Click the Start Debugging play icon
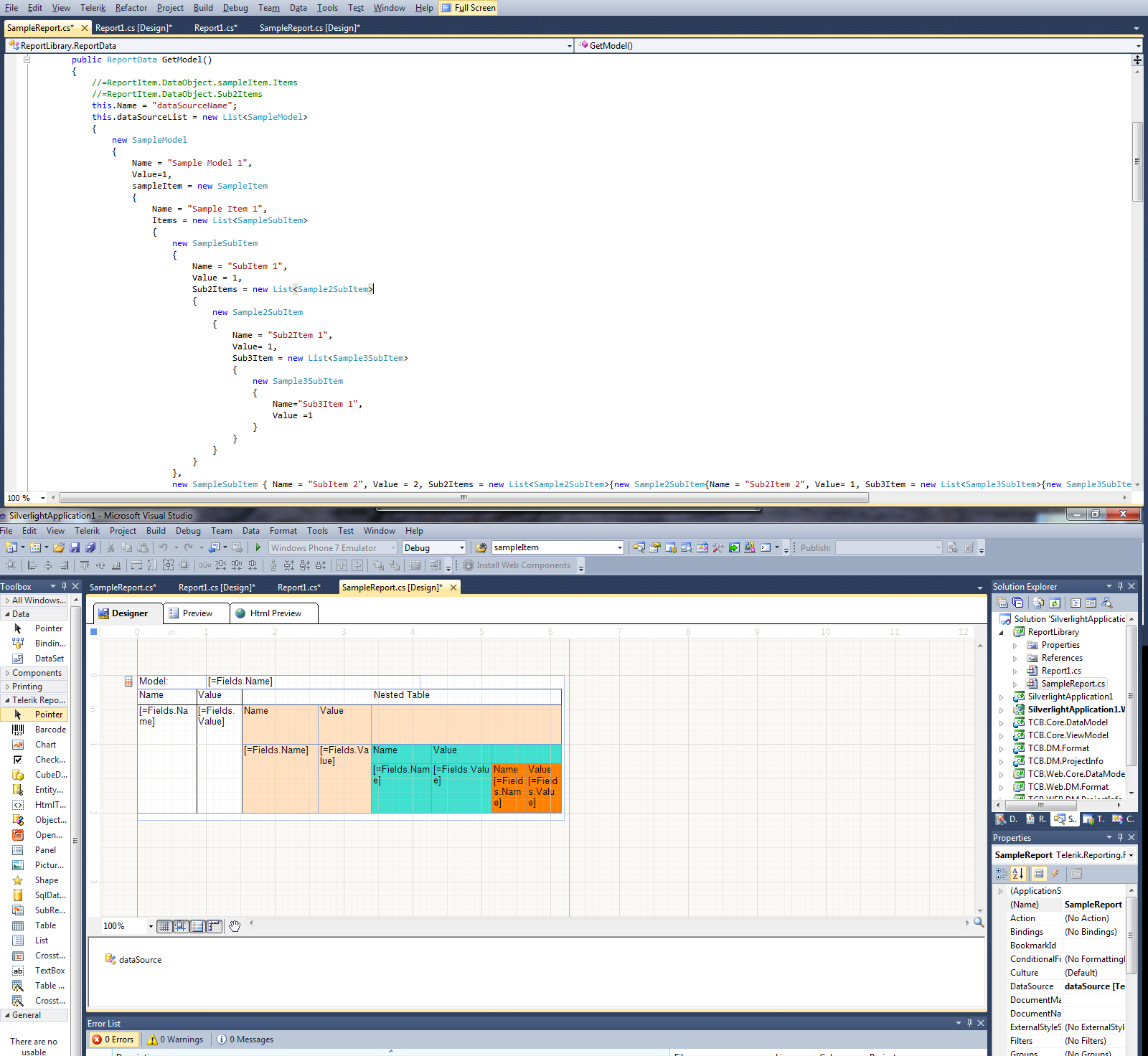The width and height of the screenshot is (1148, 1056). 258,547
